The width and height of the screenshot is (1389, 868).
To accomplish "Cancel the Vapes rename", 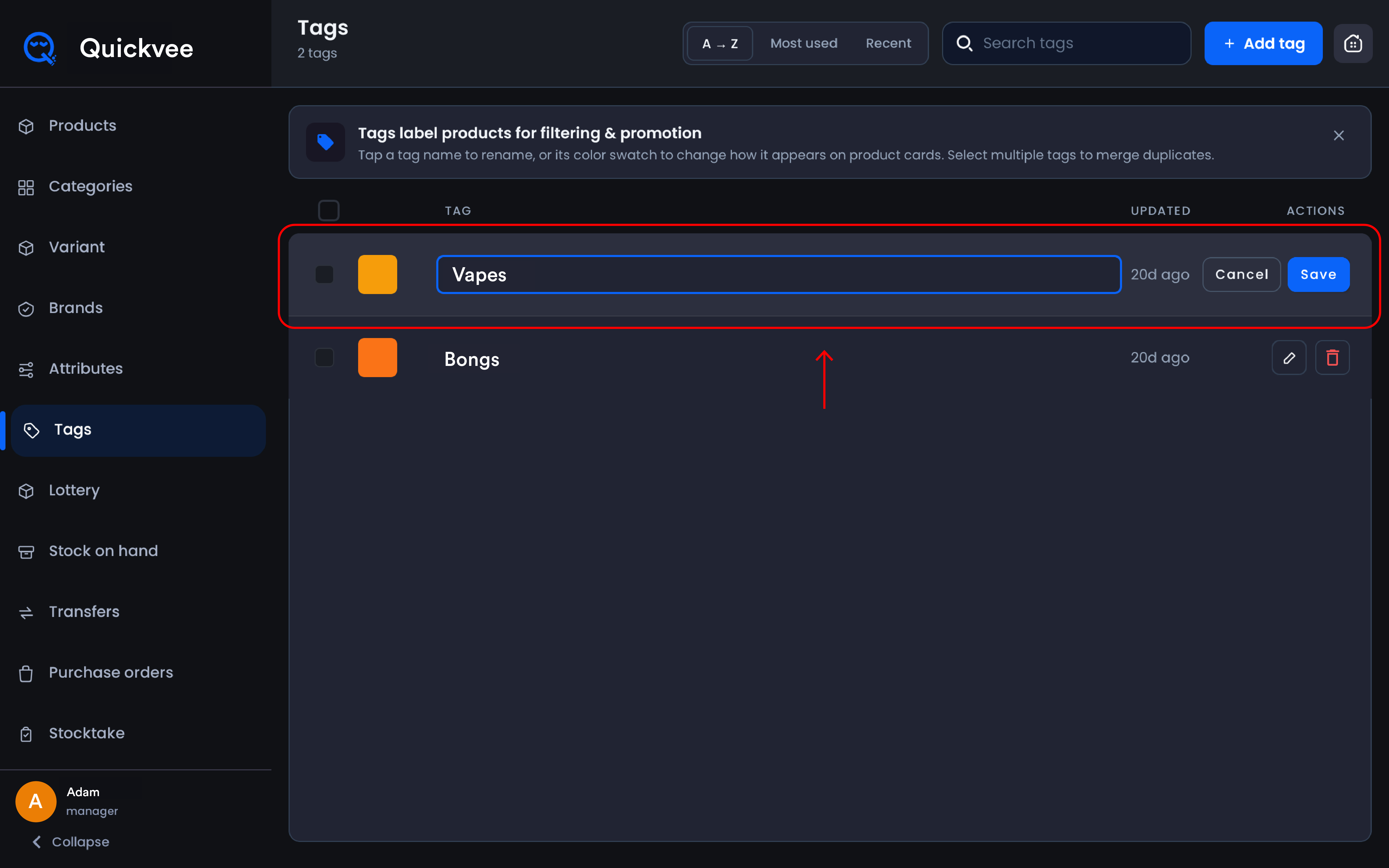I will (1242, 274).
